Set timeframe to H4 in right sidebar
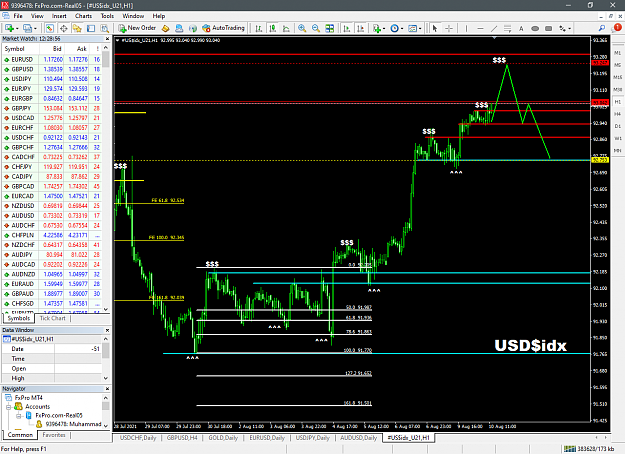Viewport: 625px width, 454px height. point(617,114)
